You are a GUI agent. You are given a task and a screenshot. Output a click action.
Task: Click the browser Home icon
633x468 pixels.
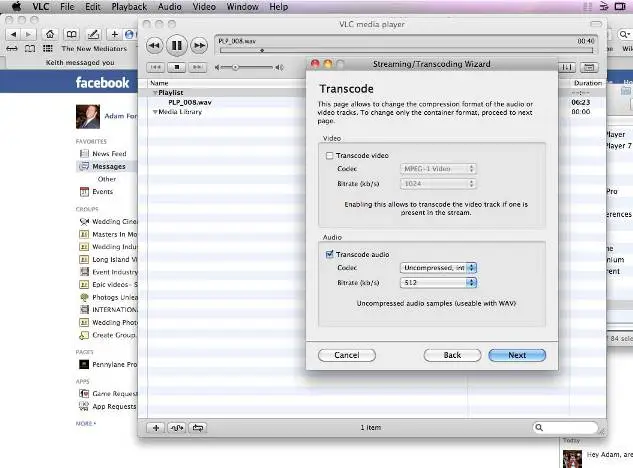point(50,34)
